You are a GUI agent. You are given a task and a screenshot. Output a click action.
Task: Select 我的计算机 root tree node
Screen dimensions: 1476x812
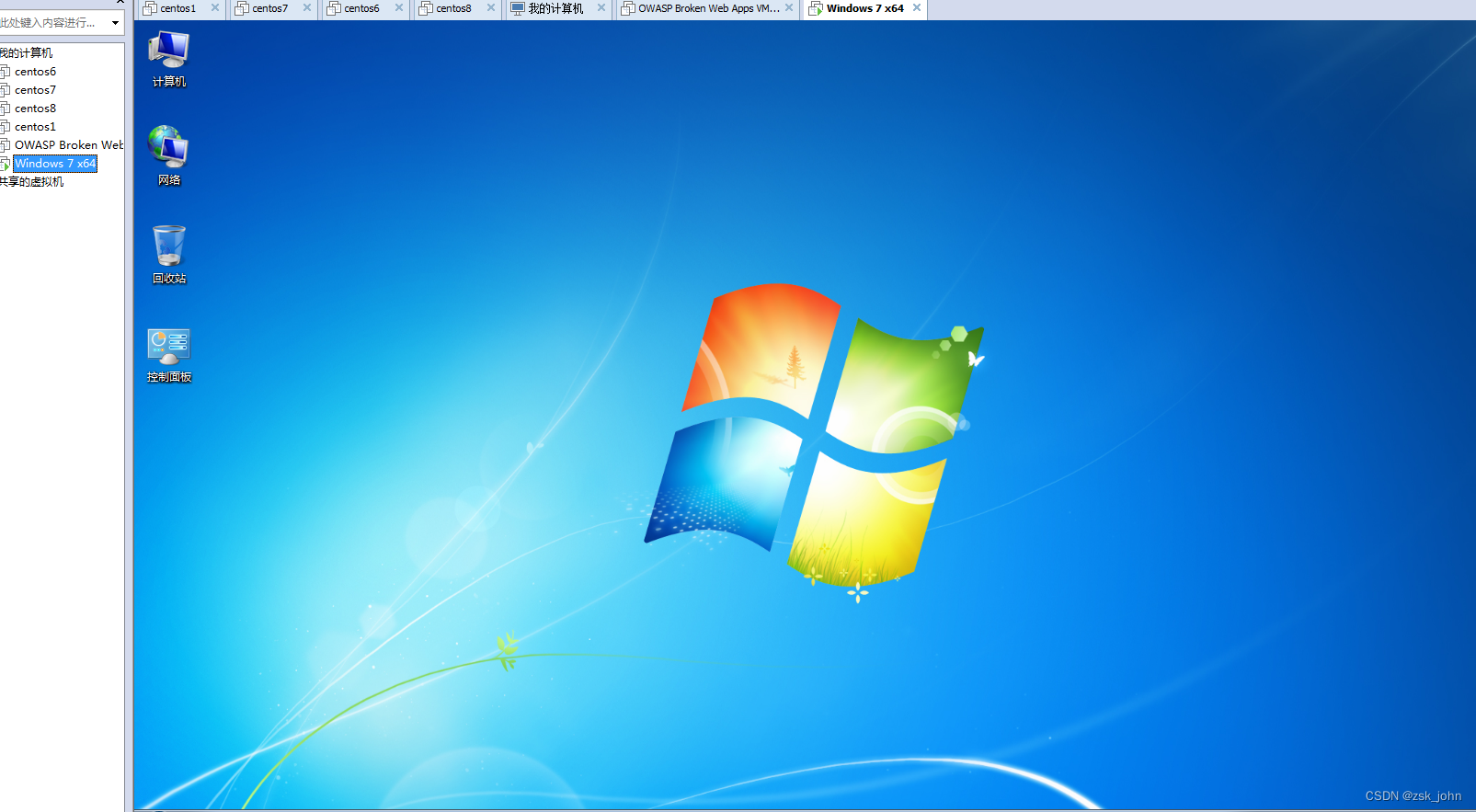click(x=27, y=53)
